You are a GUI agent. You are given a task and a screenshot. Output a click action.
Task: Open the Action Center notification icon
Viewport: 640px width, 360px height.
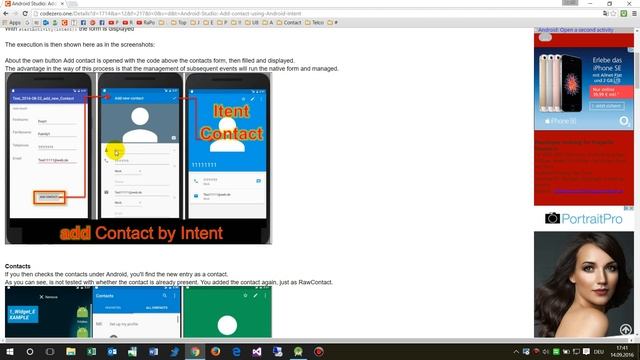pyautogui.click(x=586, y=351)
